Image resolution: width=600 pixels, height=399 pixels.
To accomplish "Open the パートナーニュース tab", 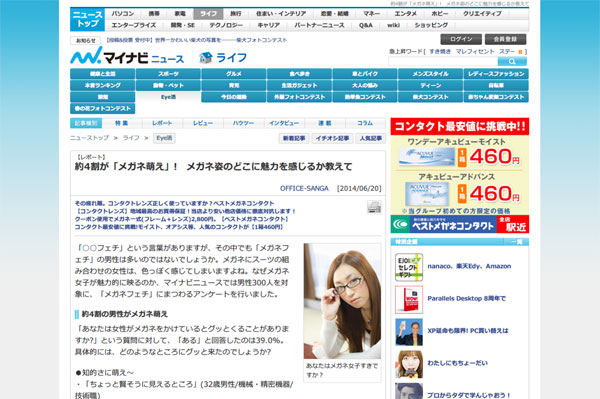I will (319, 25).
